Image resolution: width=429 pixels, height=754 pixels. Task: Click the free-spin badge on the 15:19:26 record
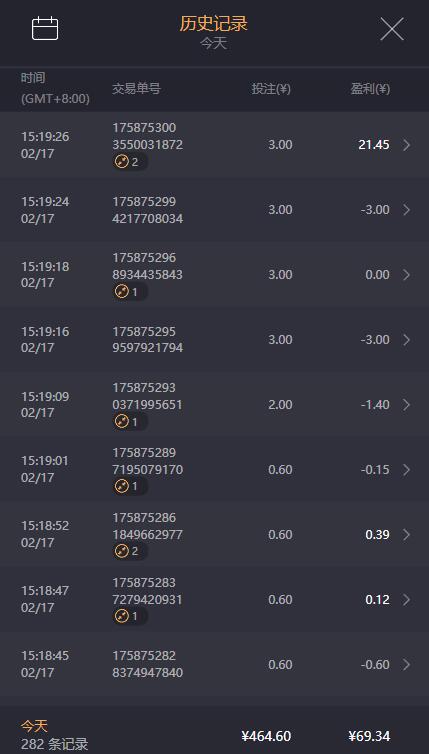pyautogui.click(x=130, y=162)
